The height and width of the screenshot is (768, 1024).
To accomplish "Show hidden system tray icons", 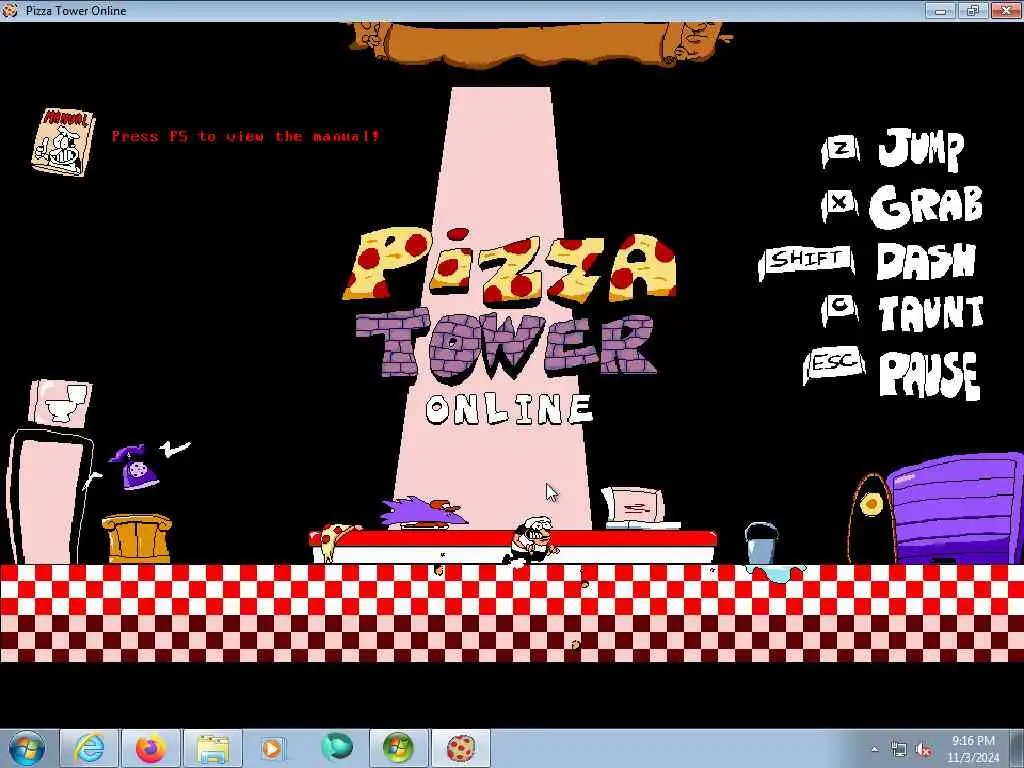I will click(x=874, y=750).
